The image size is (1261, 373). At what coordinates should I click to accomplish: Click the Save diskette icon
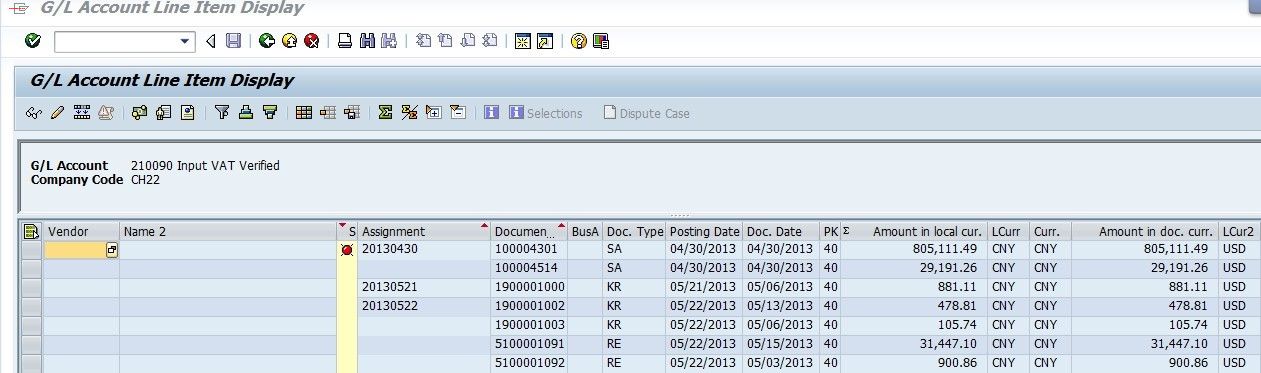click(x=233, y=41)
